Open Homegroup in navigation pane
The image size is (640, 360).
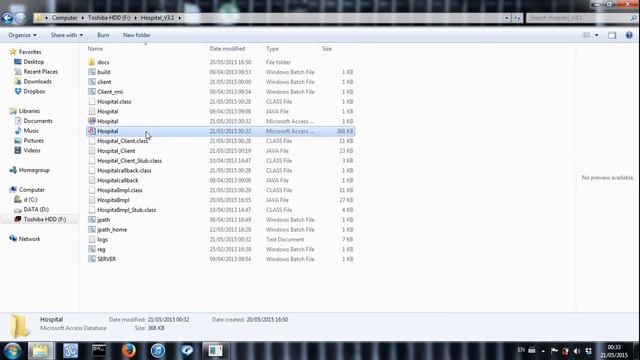pos(34,170)
